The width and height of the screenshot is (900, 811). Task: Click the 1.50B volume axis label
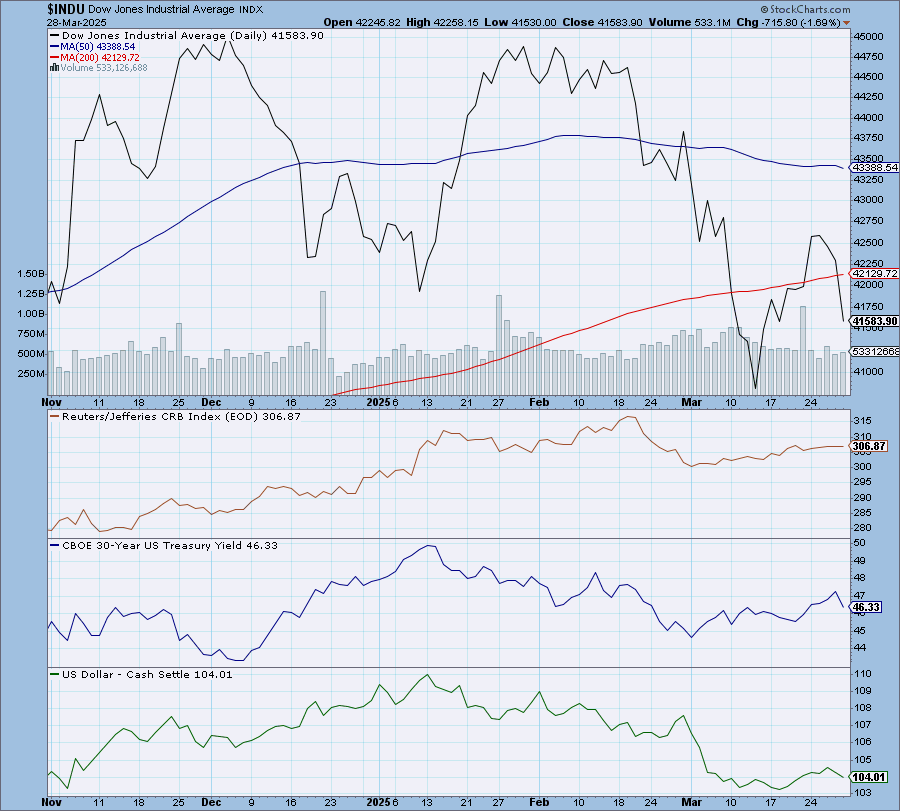click(x=31, y=274)
